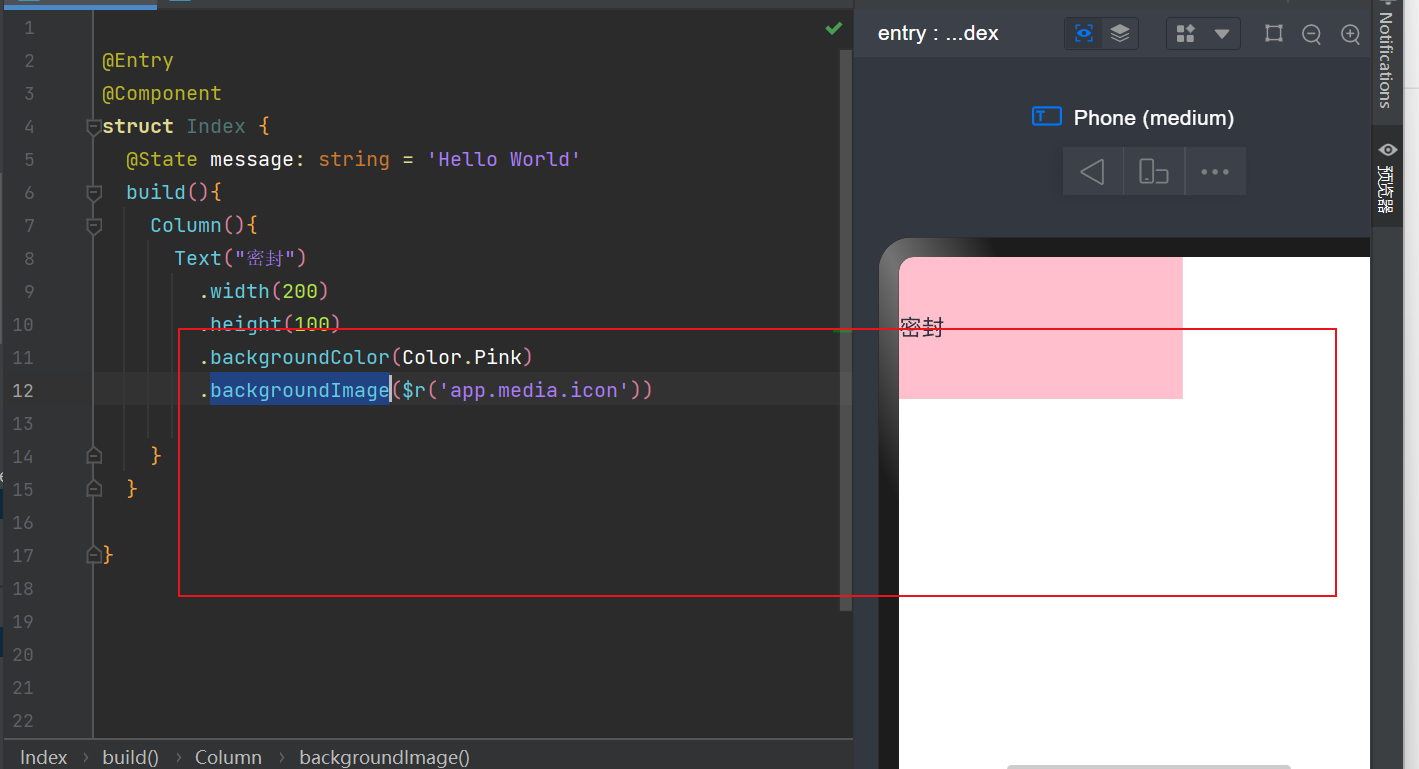Screen dimensions: 1419x769
Task: Click the @State keyword on line 5
Action: click(x=162, y=160)
